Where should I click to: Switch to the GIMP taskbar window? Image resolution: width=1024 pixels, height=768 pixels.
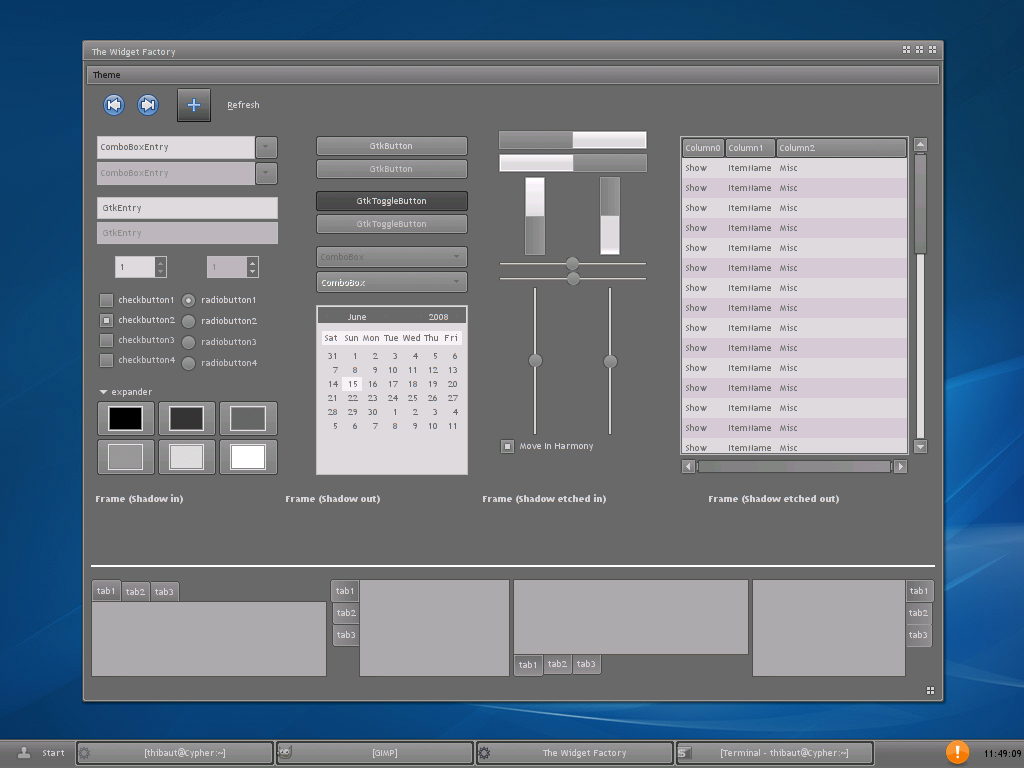point(375,753)
